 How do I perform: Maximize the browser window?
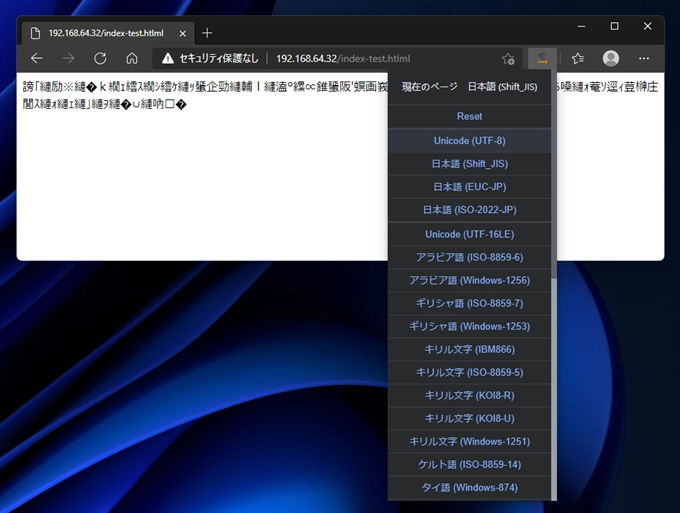click(x=615, y=26)
